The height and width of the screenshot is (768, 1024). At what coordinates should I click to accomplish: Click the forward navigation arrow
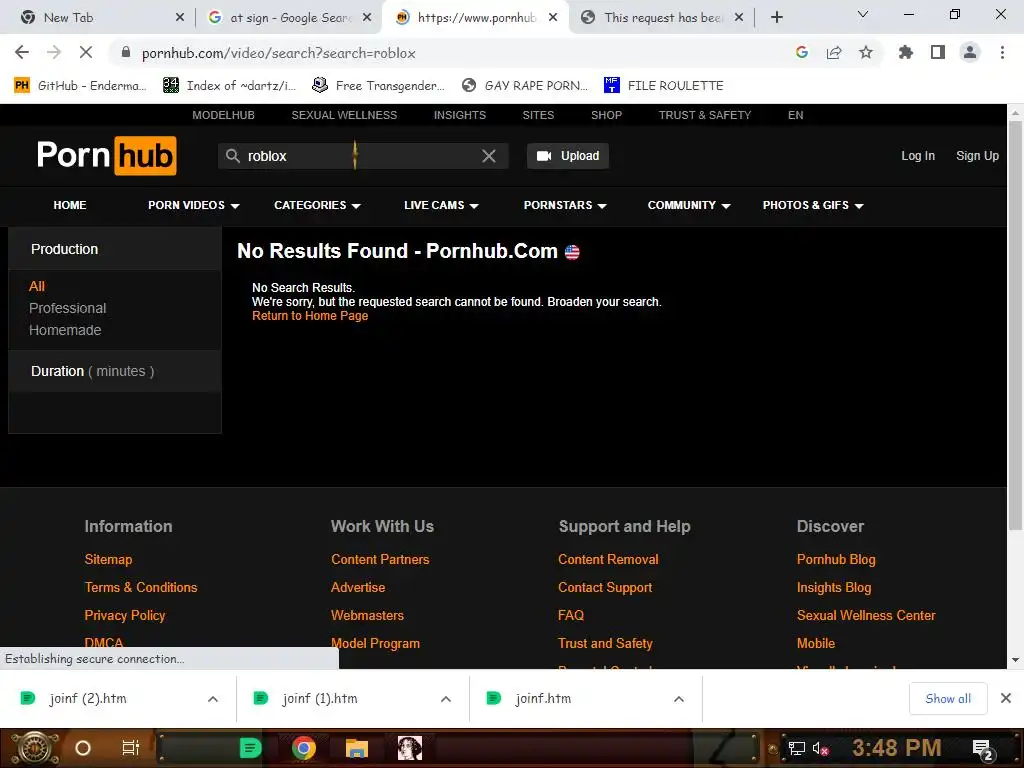point(54,52)
